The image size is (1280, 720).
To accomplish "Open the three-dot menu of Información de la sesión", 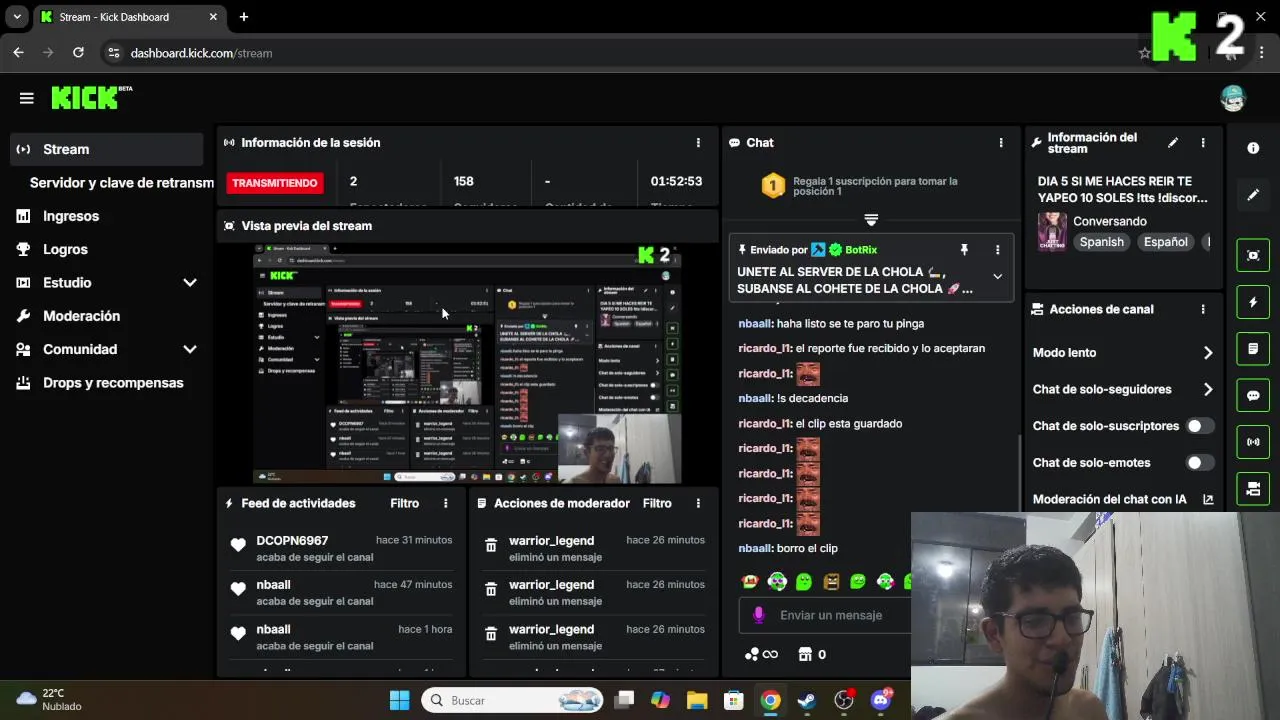I will pos(698,143).
